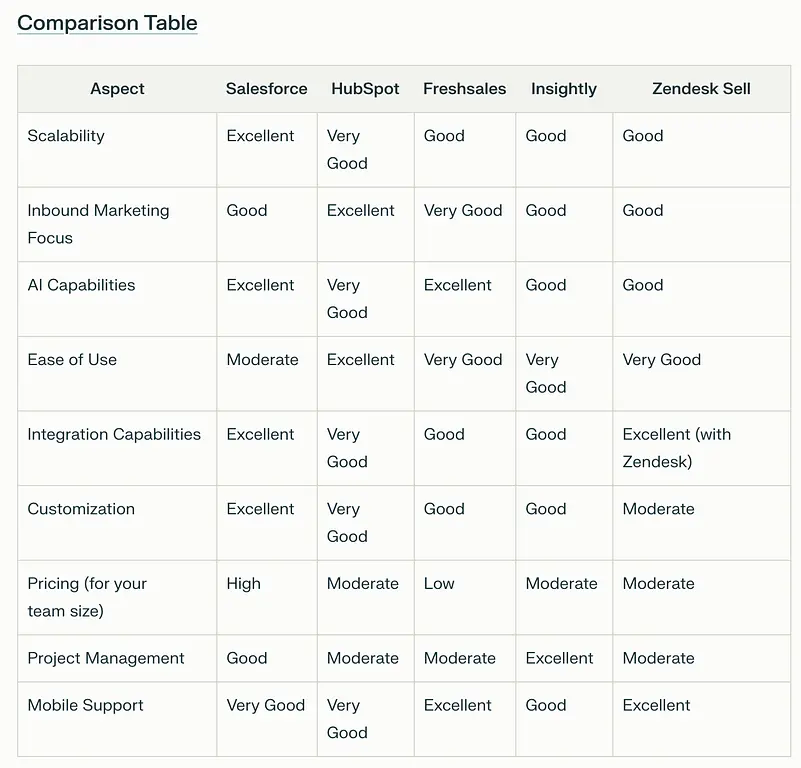
Task: Select Salesforce's "High" pricing cell
Action: [x=243, y=584]
